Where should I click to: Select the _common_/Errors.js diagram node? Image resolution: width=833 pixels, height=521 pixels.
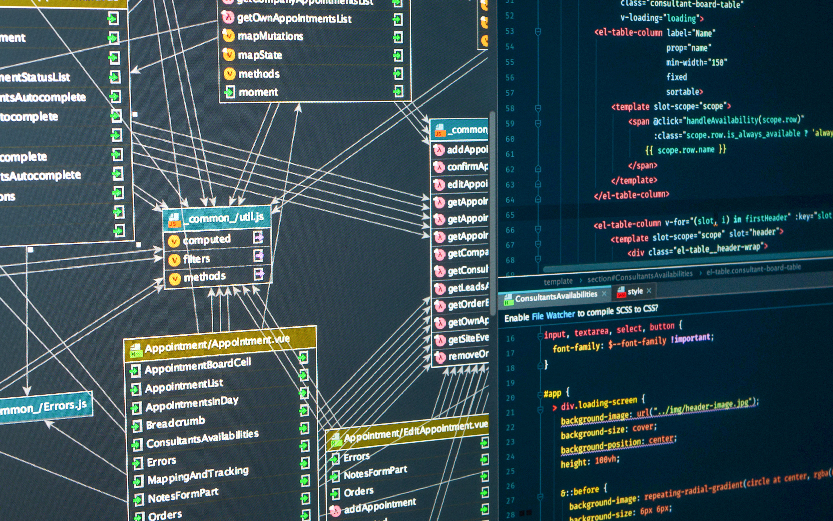[x=44, y=409]
